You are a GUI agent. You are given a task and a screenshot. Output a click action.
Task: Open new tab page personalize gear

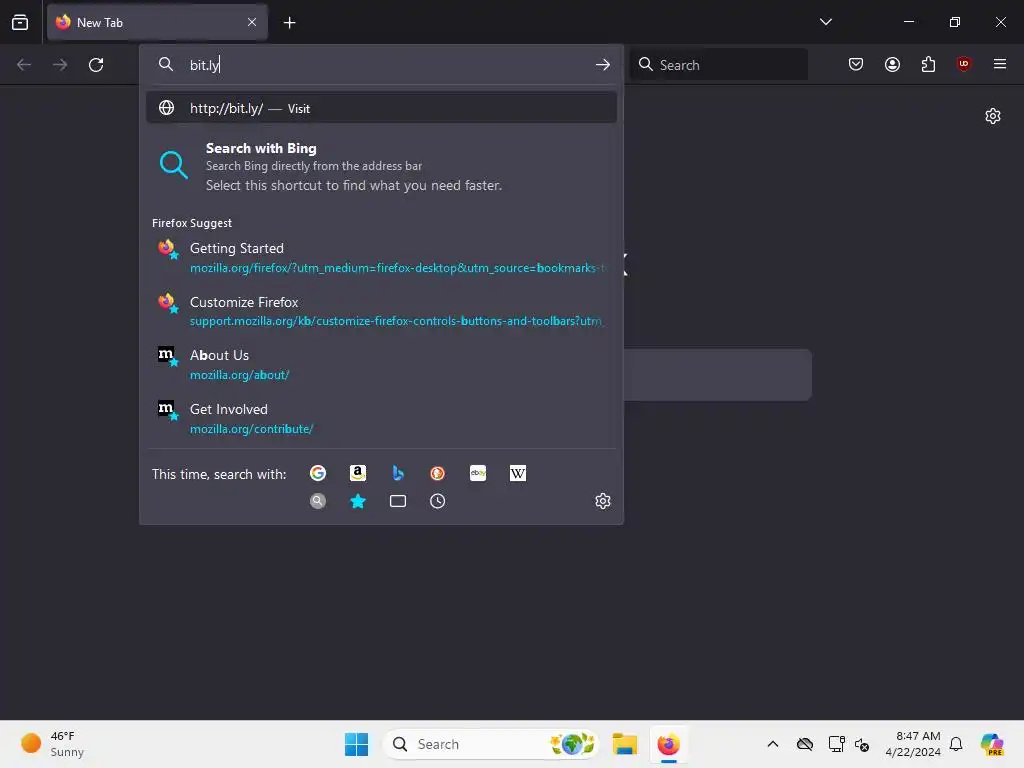tap(993, 116)
